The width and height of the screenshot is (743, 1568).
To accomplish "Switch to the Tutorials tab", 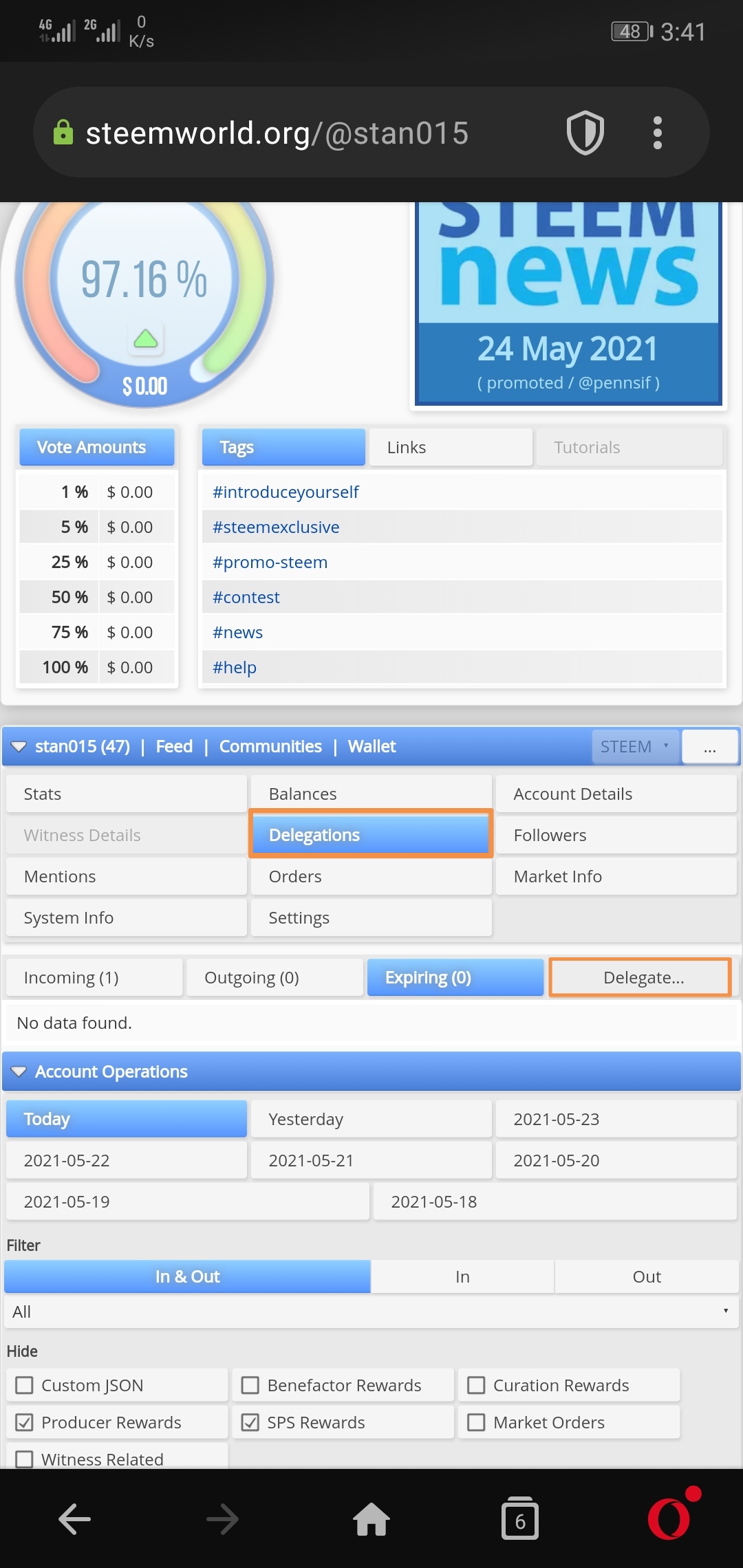I will 629,447.
